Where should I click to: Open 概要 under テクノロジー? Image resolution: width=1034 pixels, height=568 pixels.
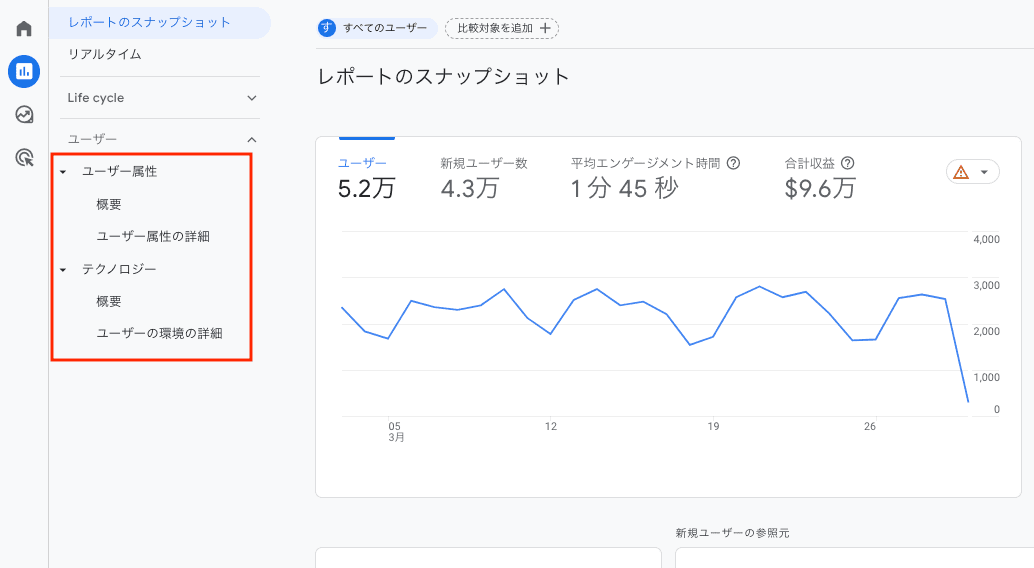point(109,301)
